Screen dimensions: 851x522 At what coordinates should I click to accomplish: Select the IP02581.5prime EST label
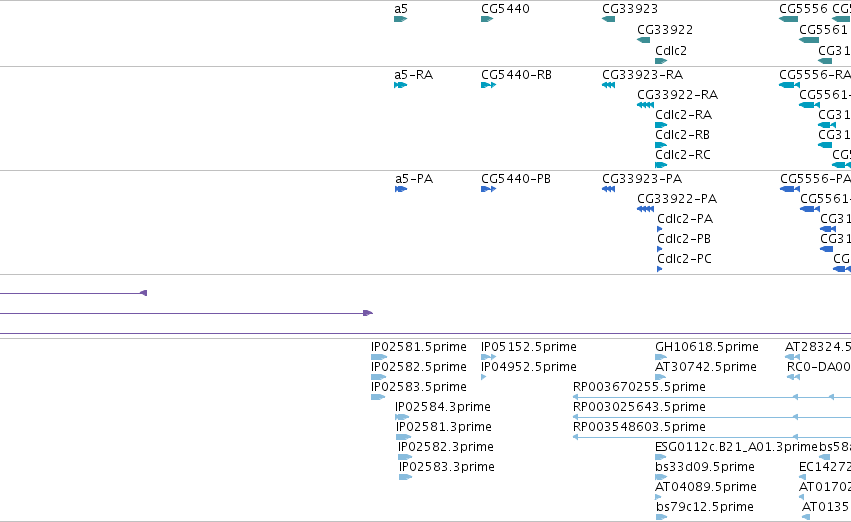[x=418, y=347]
